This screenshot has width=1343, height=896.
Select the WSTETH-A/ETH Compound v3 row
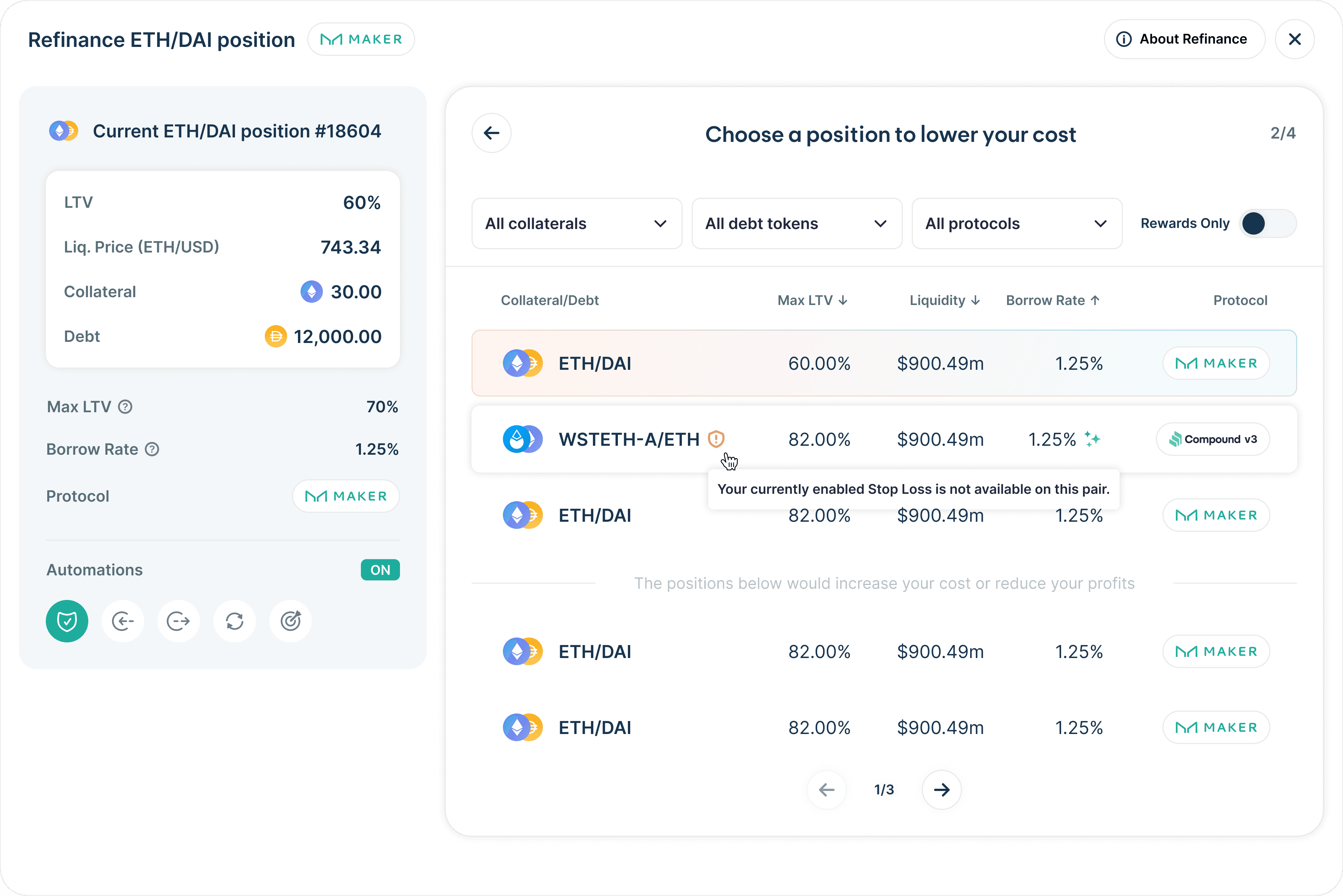[883, 439]
